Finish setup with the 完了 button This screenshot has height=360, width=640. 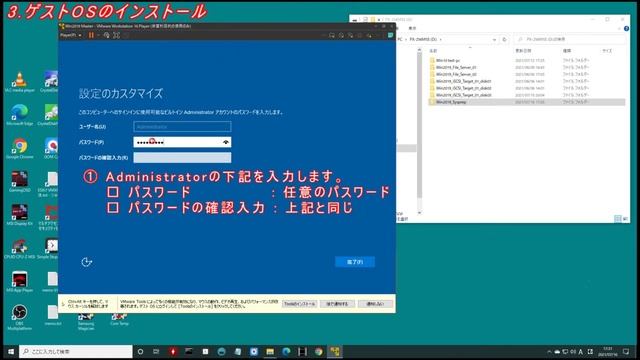[x=355, y=262]
